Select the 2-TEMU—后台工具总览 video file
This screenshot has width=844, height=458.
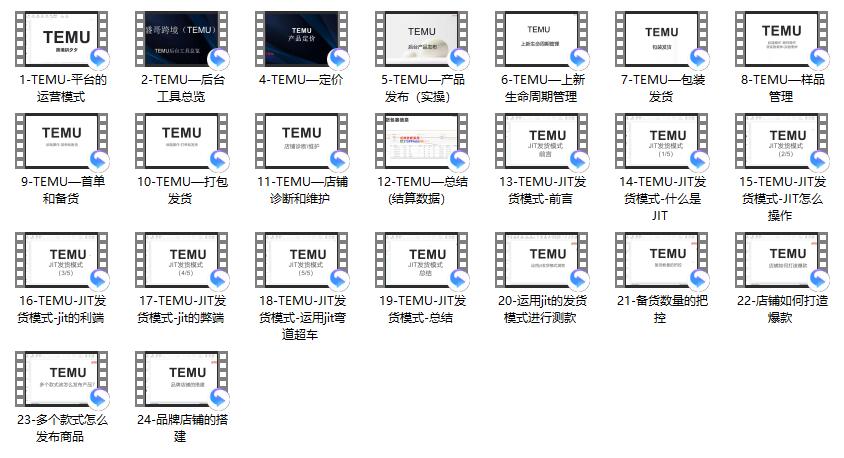(181, 40)
